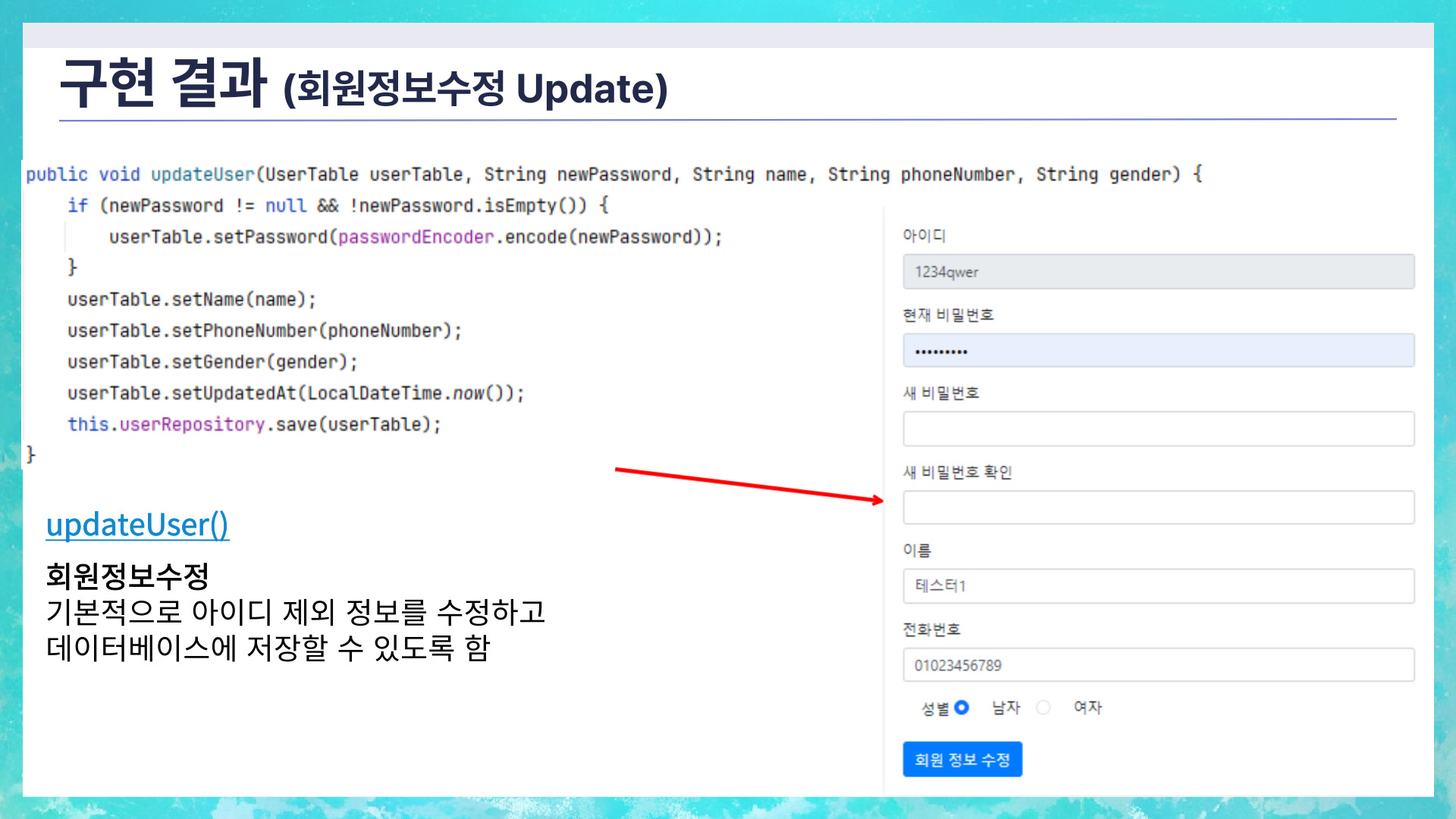Click the if newPassword != null condition line
Screen dimensions: 1456x819
(x=338, y=206)
